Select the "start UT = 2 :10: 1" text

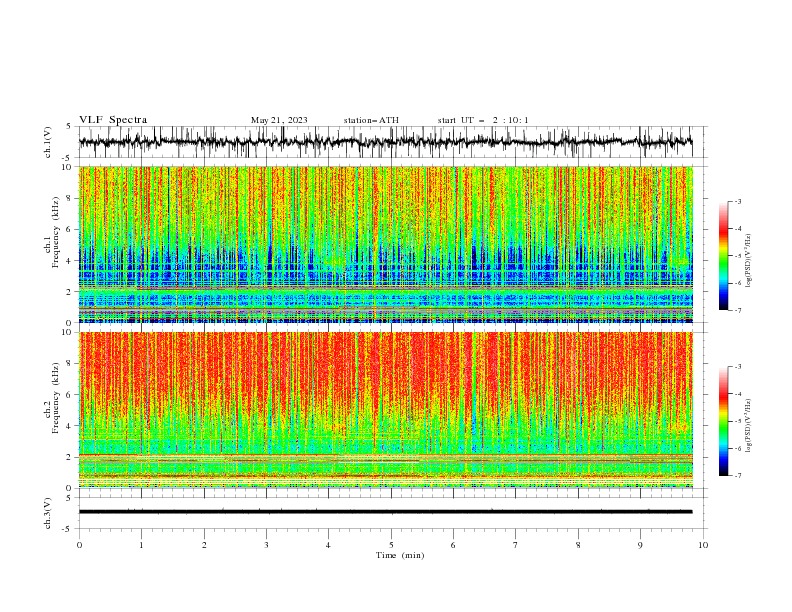click(x=483, y=120)
